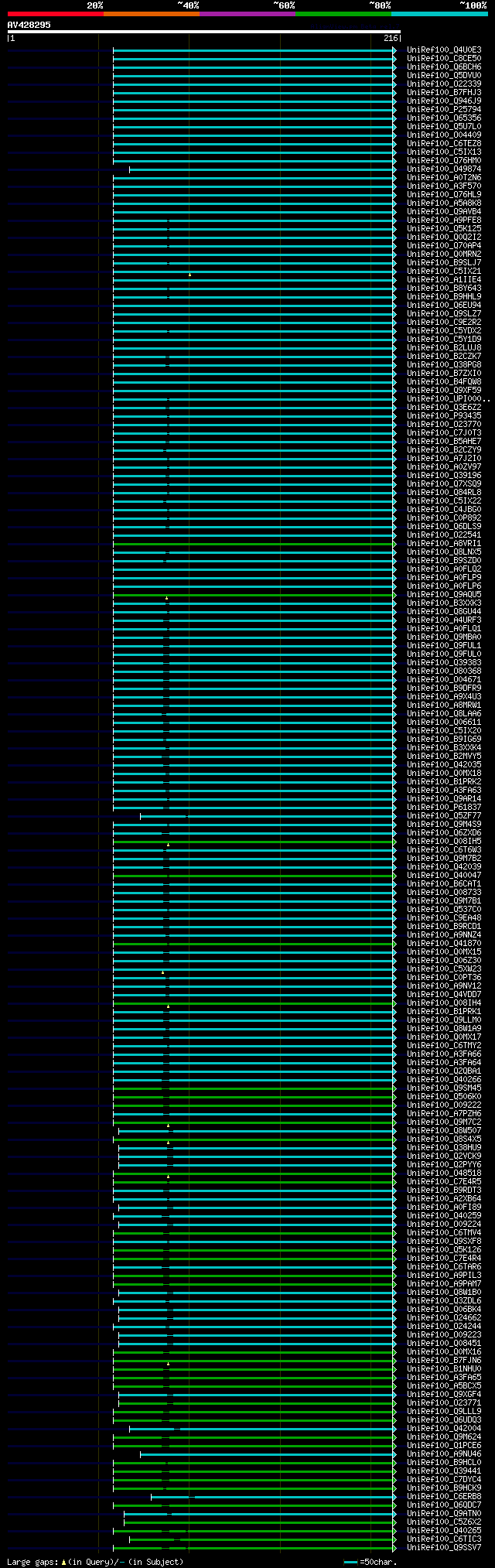
Task: Select hit label UniRef100_Q6EU94
Action: click(x=444, y=305)
